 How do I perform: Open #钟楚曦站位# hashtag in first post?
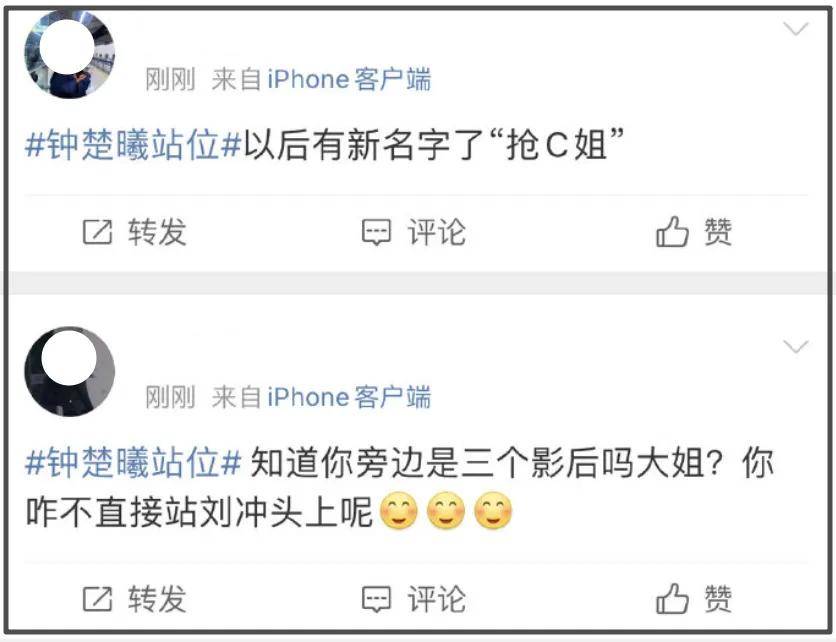[133, 144]
